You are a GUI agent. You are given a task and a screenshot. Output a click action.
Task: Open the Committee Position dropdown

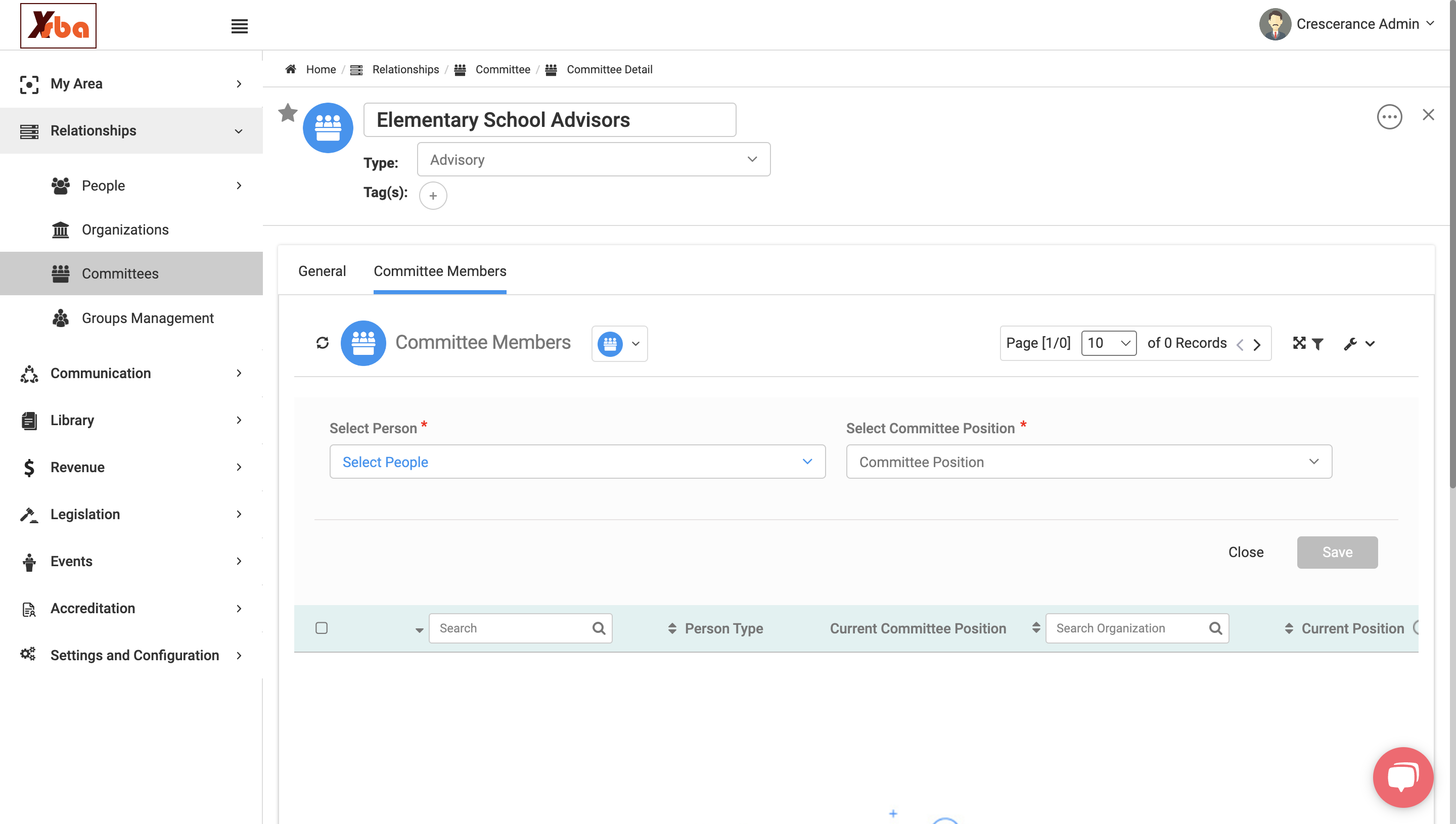click(1089, 462)
